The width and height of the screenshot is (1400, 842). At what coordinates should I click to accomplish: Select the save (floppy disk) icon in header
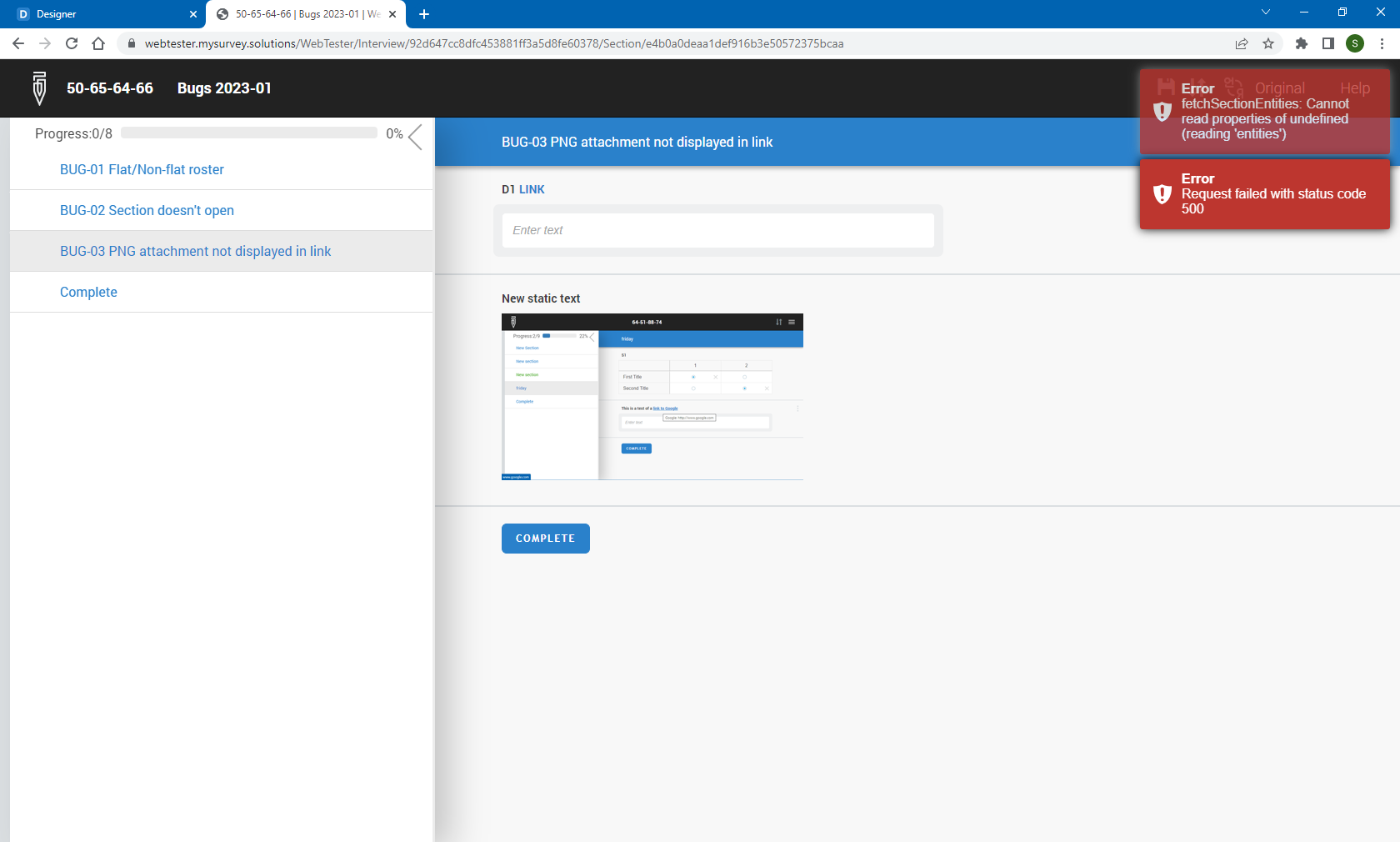pyautogui.click(x=1165, y=87)
